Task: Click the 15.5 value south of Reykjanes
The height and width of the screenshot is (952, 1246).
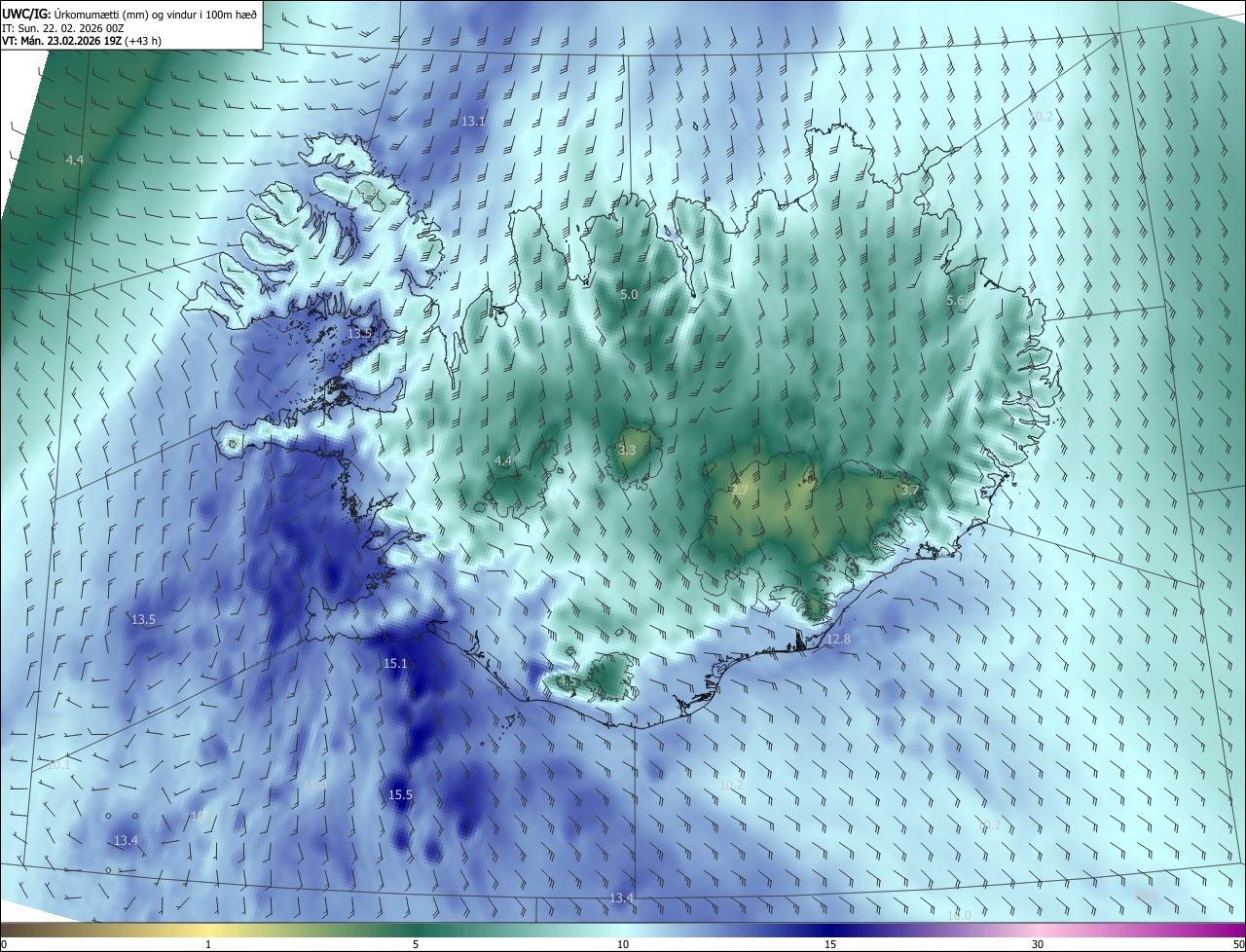Action: 401,795
